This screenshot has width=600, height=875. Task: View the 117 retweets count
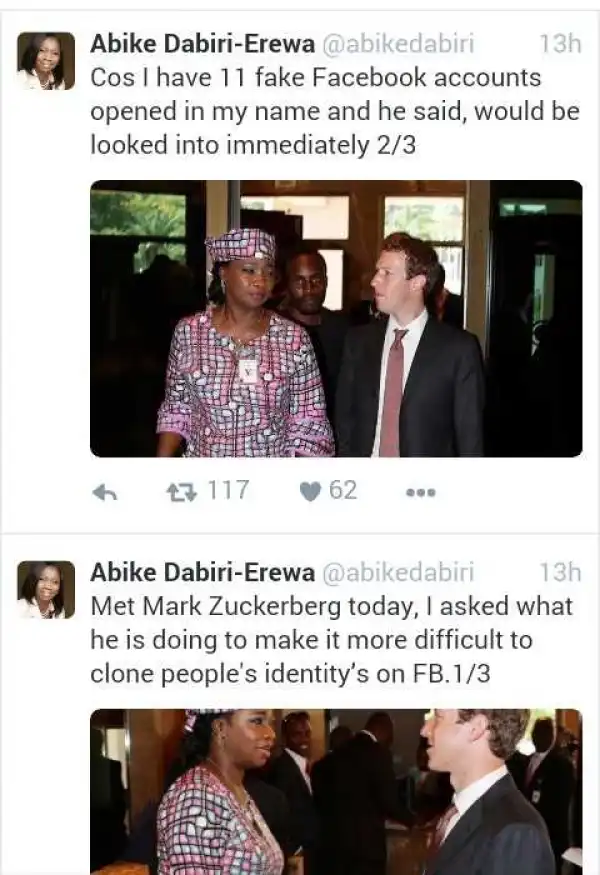click(227, 491)
